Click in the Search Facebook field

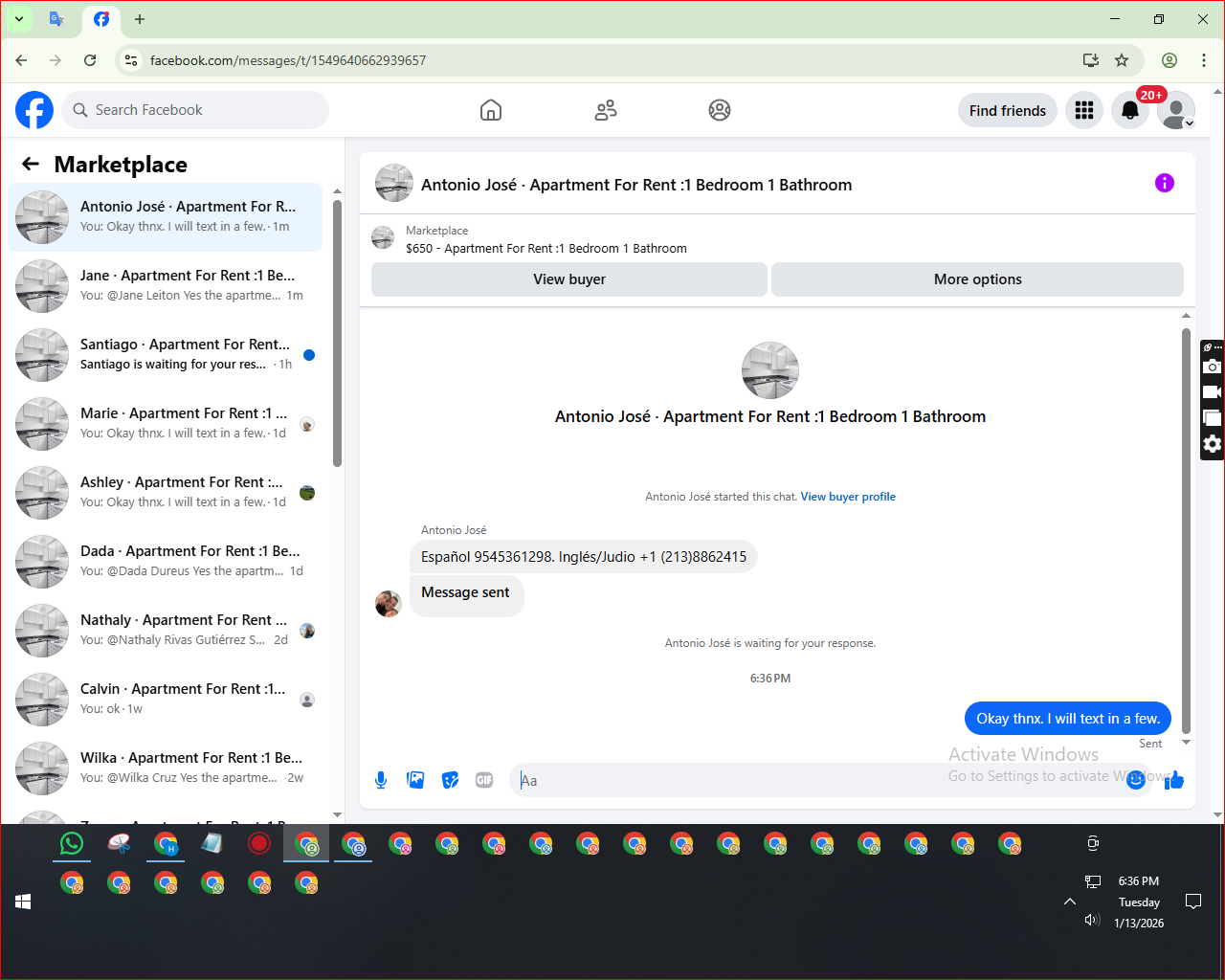195,110
